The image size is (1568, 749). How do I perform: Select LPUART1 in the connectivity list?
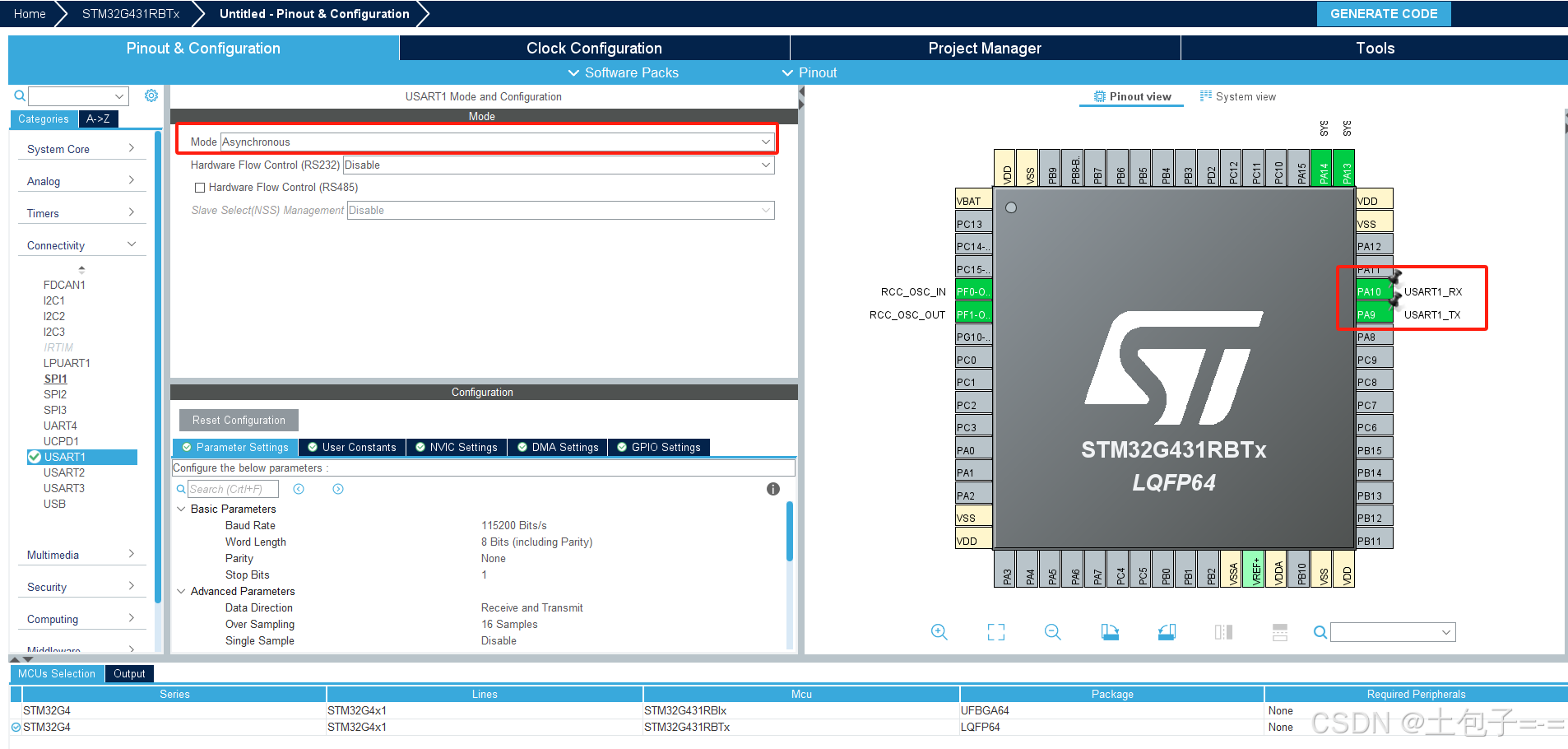67,363
